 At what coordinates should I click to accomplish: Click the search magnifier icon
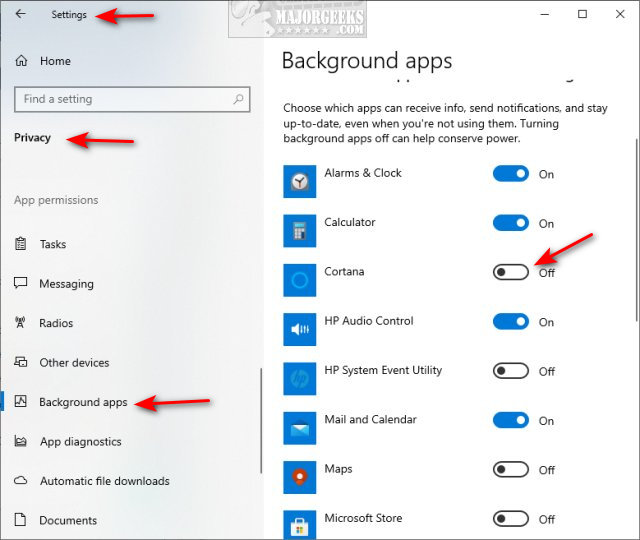(238, 99)
